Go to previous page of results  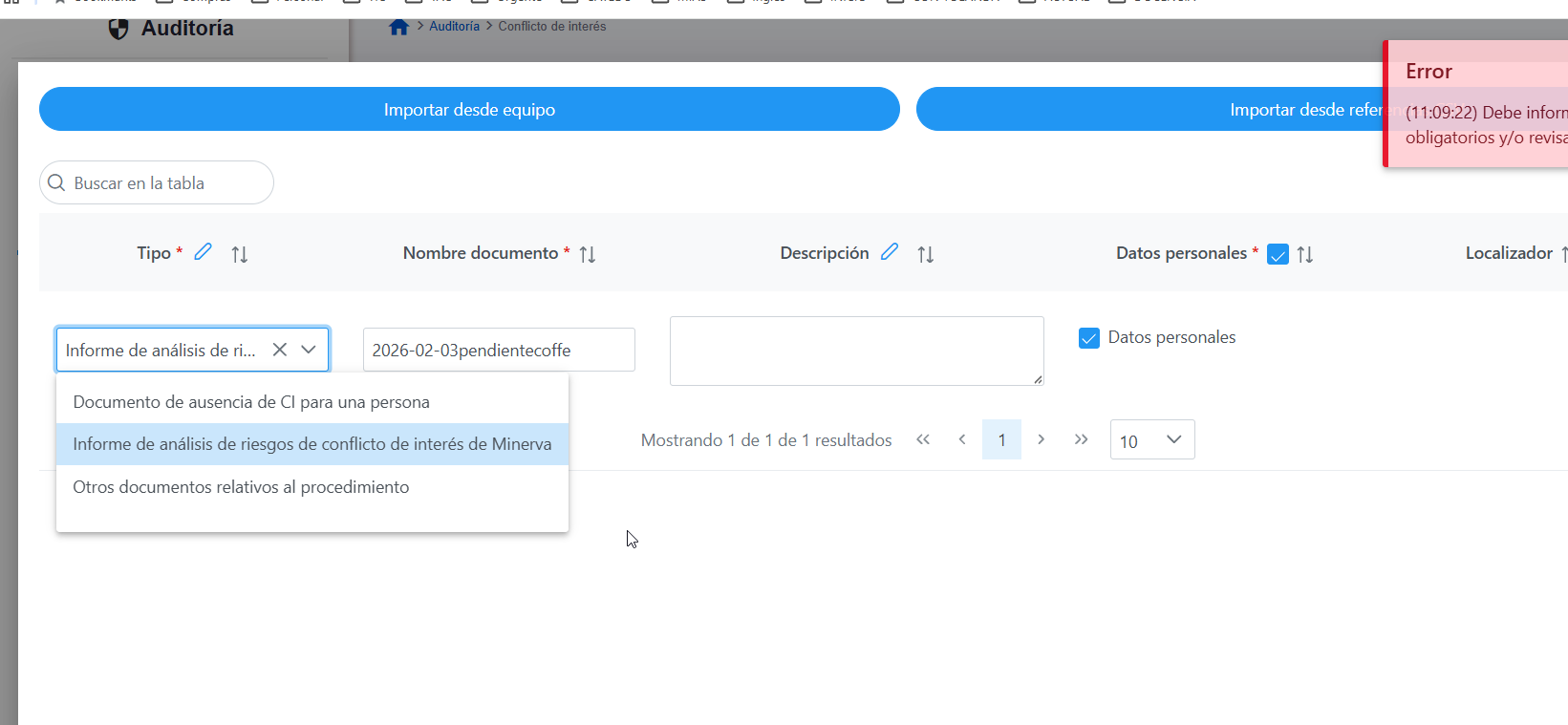click(x=962, y=439)
